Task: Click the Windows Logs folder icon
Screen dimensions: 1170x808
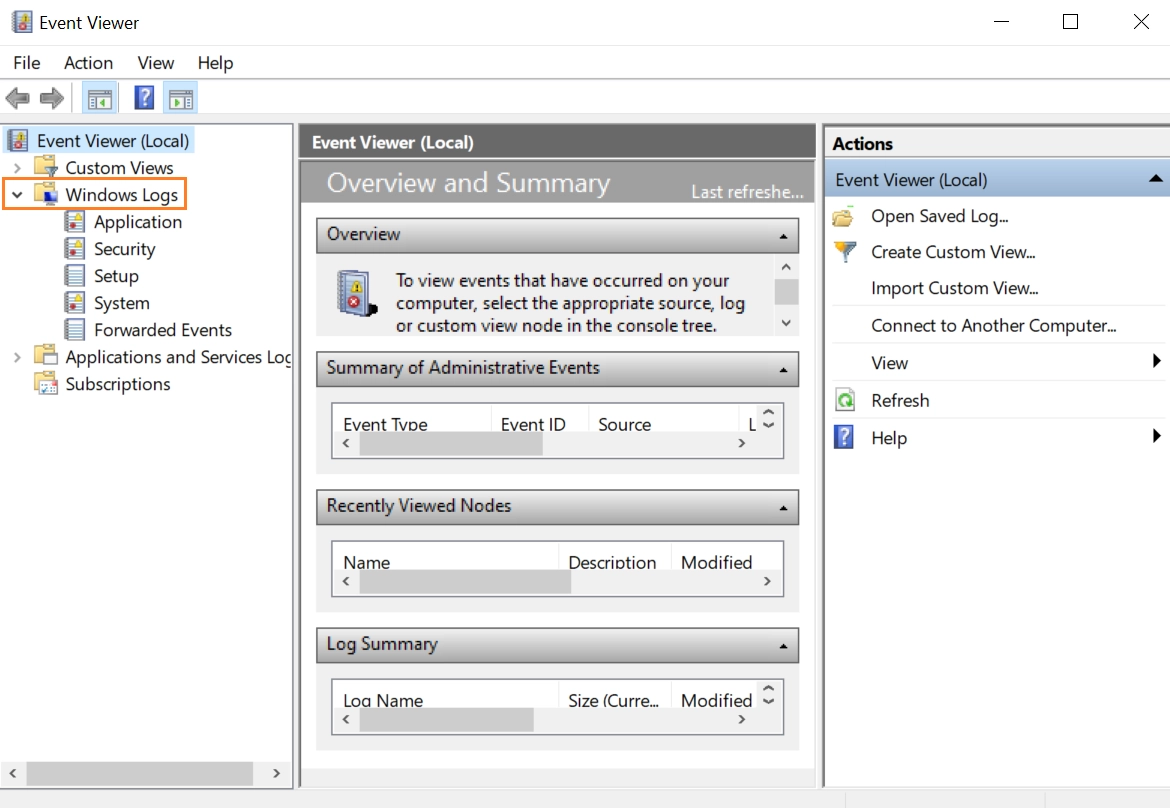Action: coord(46,193)
